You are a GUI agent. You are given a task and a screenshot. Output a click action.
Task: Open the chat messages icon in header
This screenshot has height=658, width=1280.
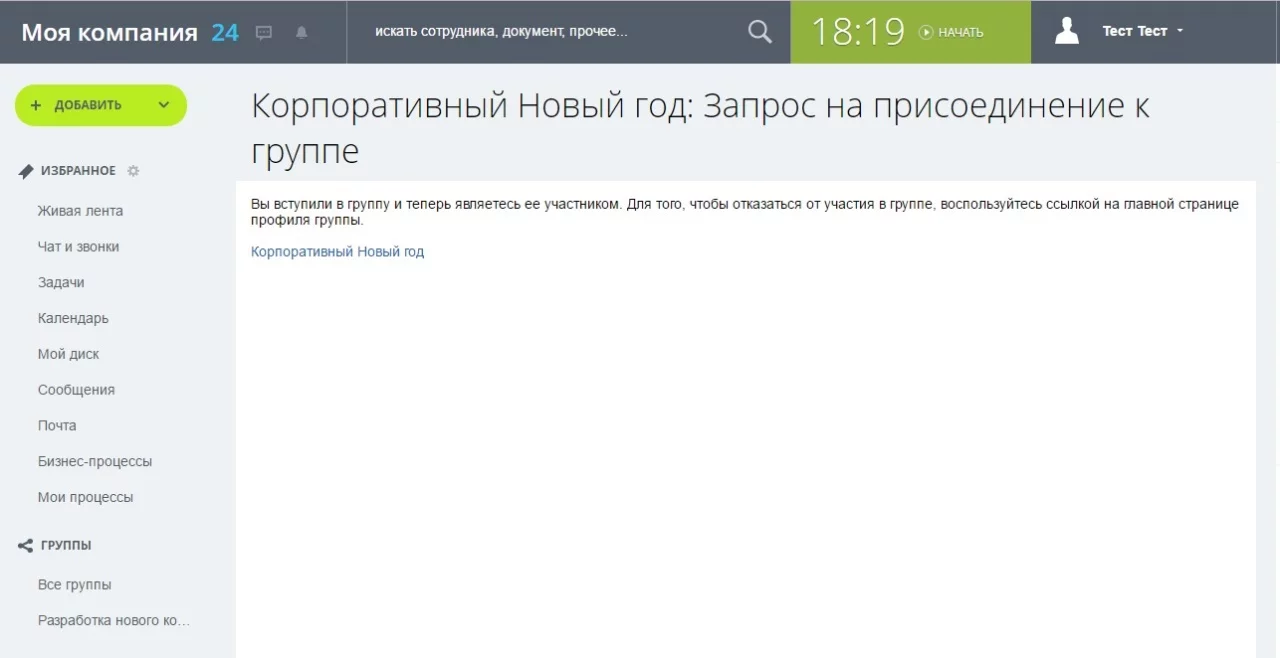click(x=264, y=32)
